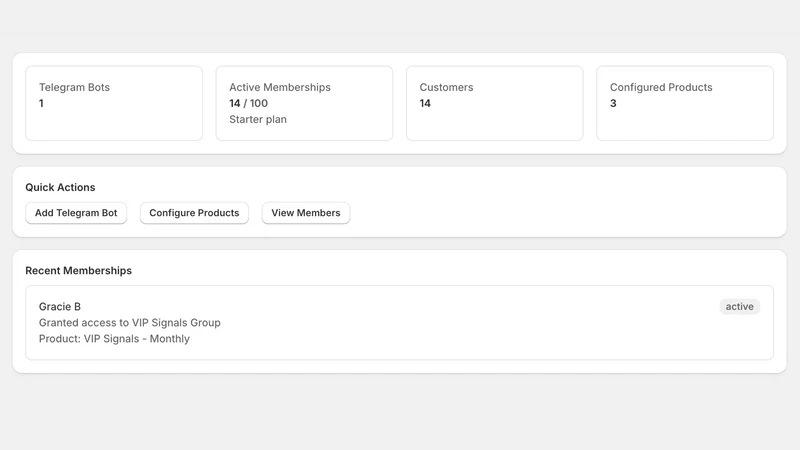Click the Recent Memberships heading
Image resolution: width=800 pixels, height=450 pixels.
(79, 270)
